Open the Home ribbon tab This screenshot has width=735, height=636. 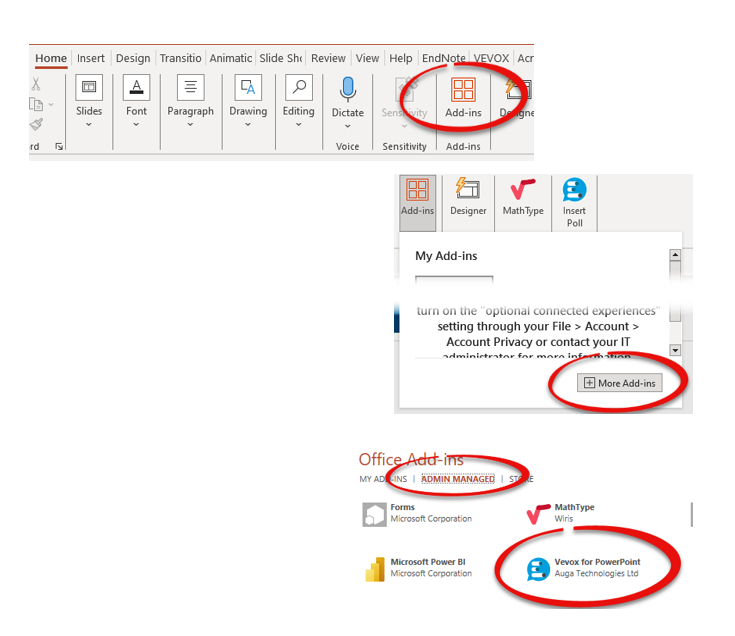[x=51, y=58]
